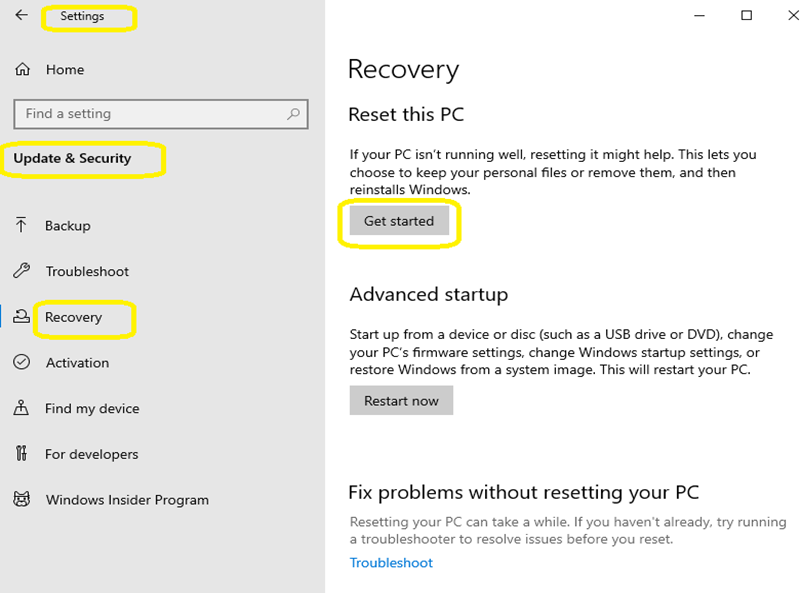Image resolution: width=801 pixels, height=593 pixels.
Task: Click the For developers tools icon
Action: [21, 454]
